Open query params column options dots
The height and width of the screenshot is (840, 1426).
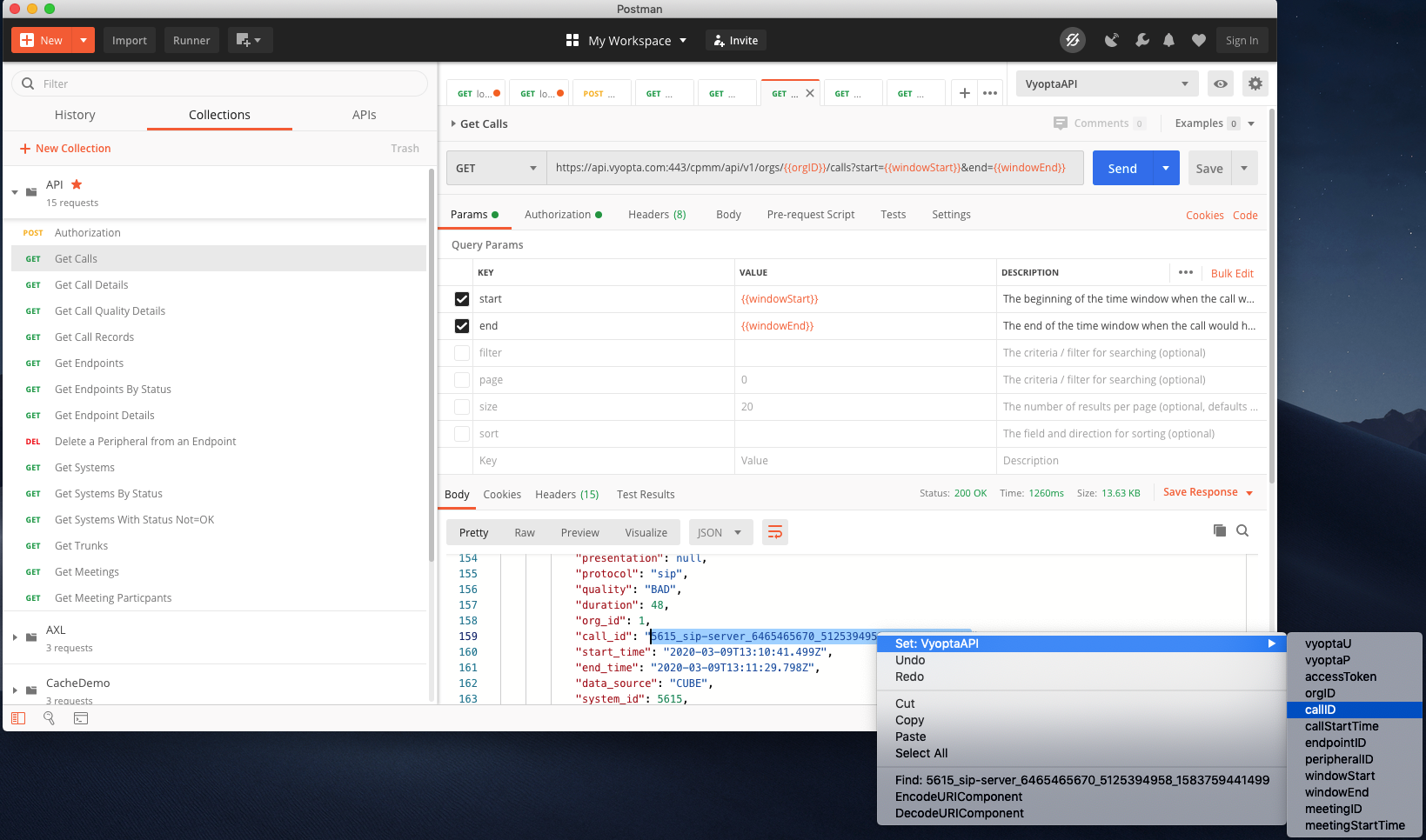click(1185, 272)
